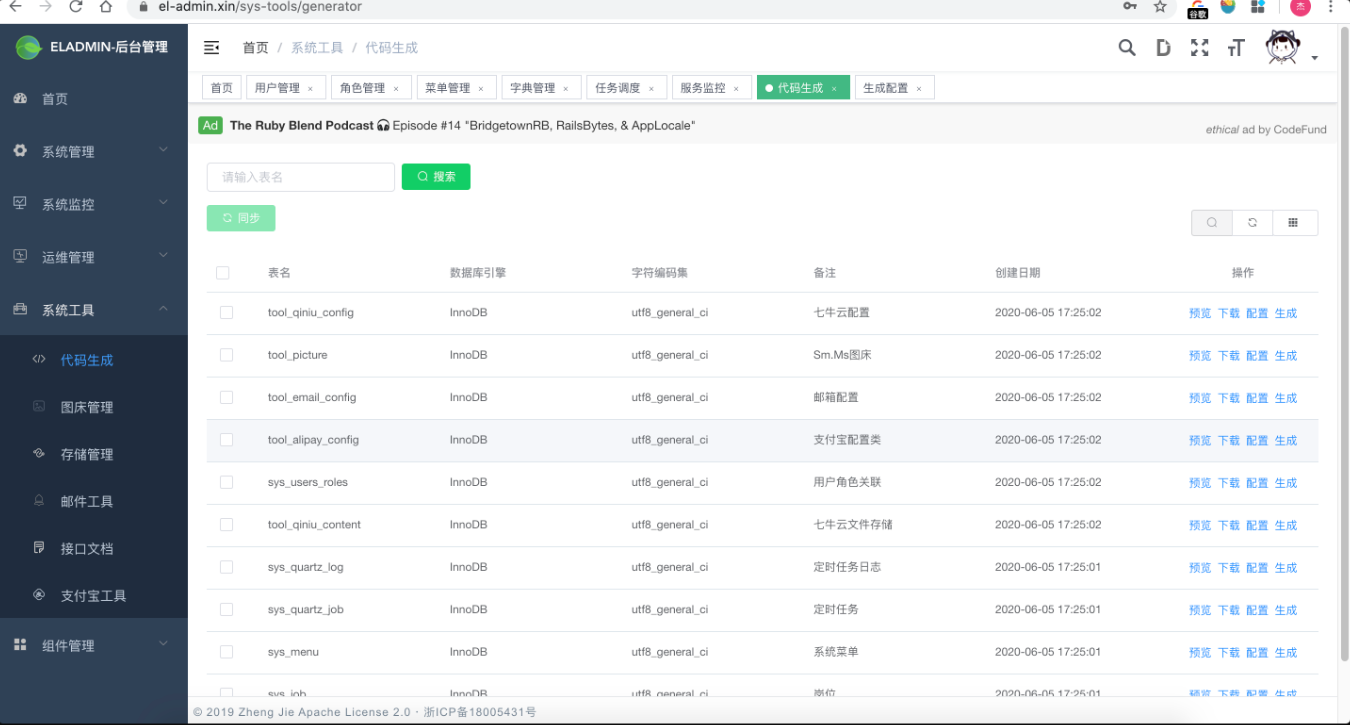
Task: Click the font size (TT) icon
Action: (1235, 47)
